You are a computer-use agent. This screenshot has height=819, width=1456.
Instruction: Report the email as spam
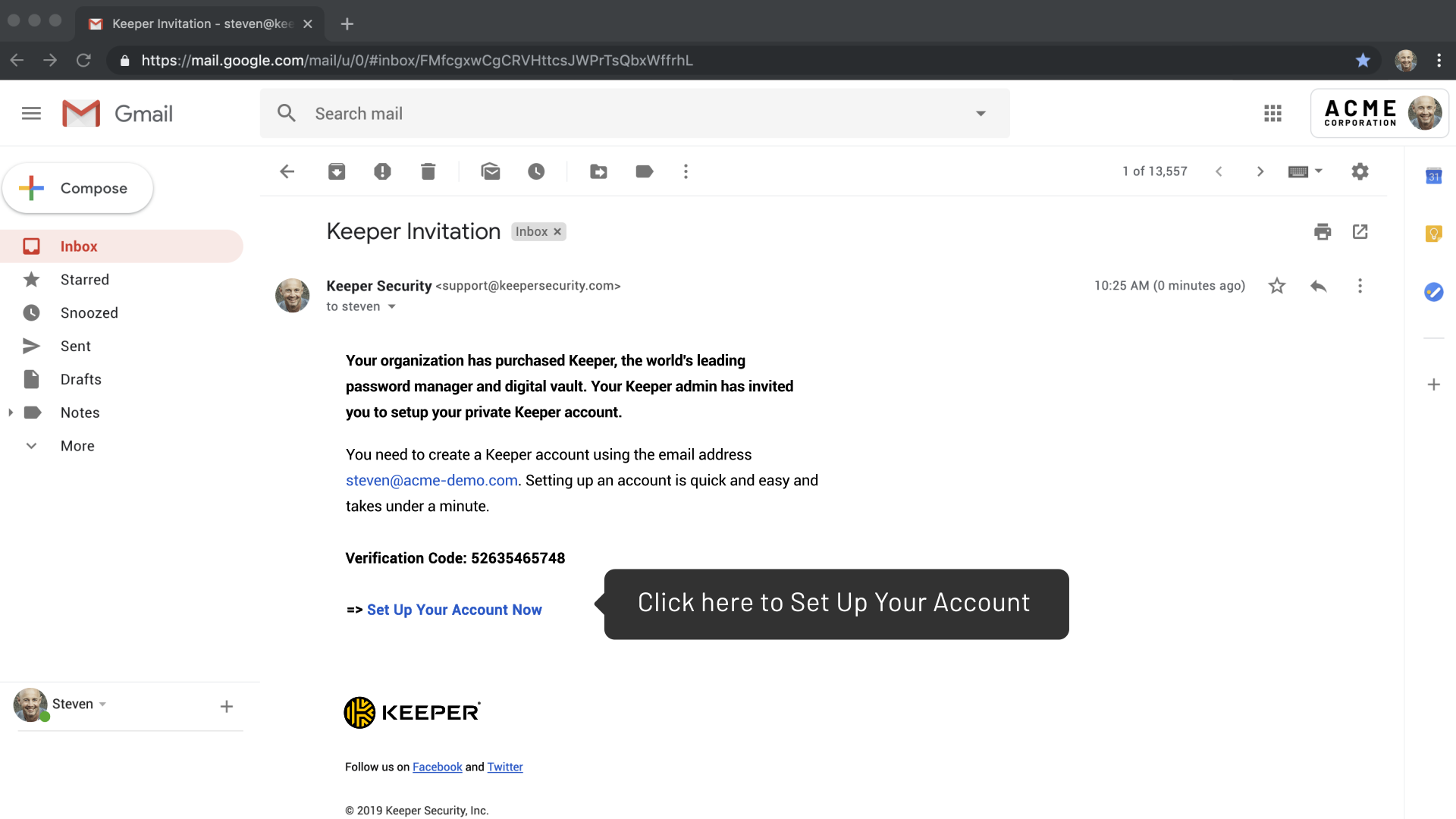click(382, 171)
